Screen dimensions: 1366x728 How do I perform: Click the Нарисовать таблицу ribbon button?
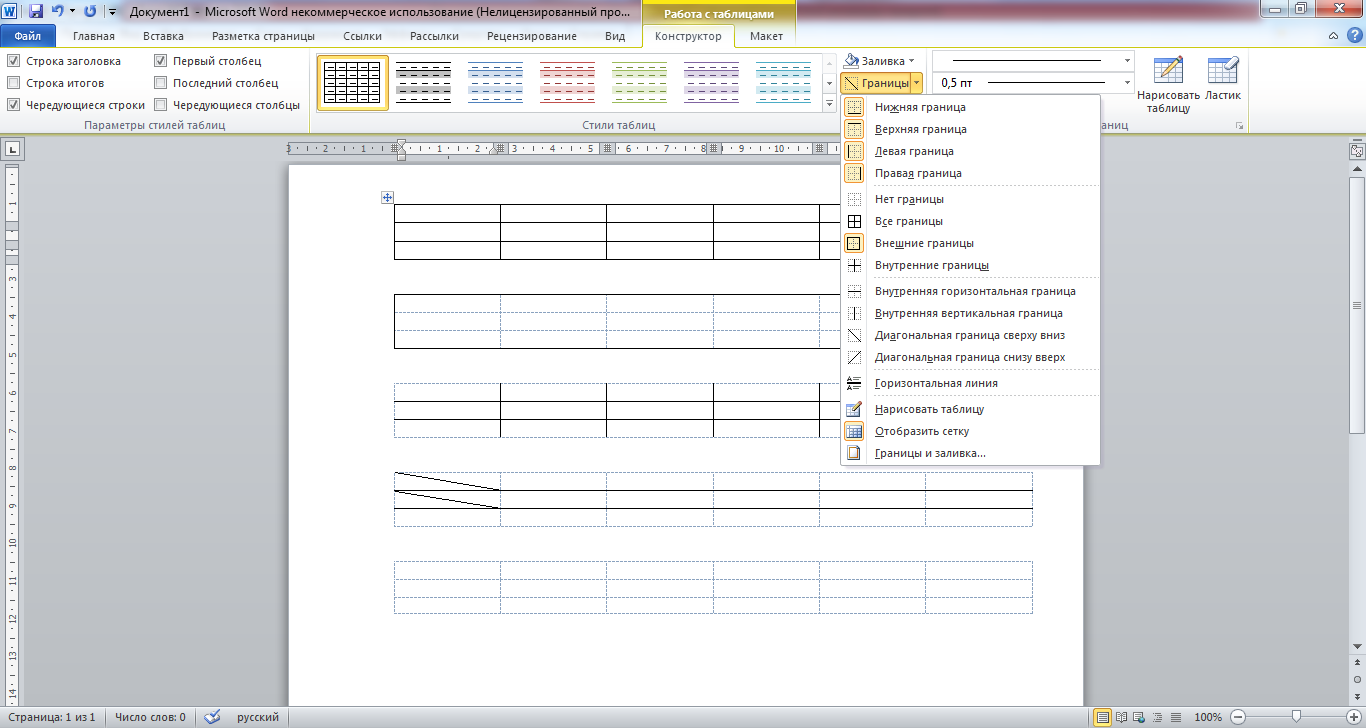(1168, 85)
